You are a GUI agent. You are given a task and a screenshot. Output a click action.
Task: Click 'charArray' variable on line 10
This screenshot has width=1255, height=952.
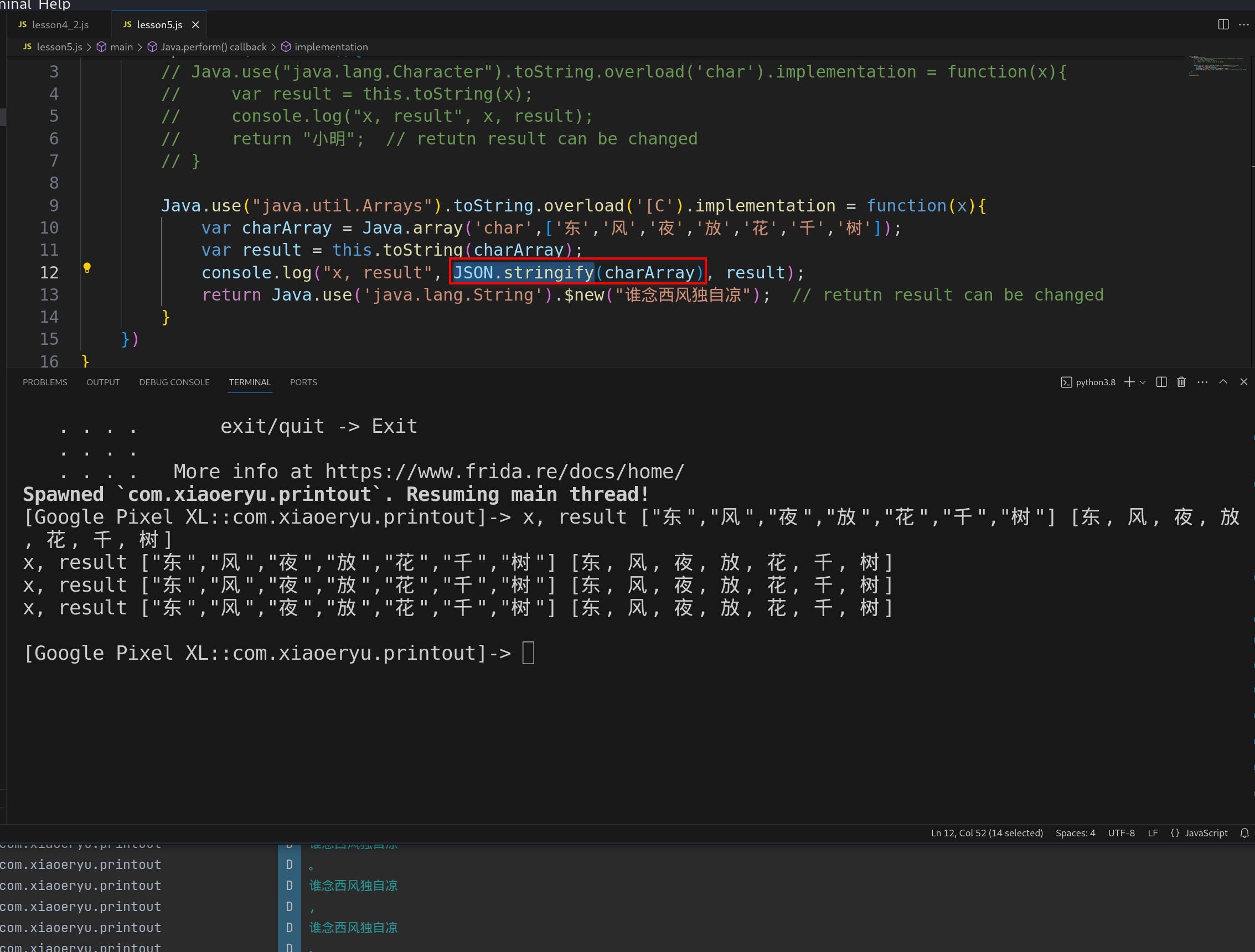pyautogui.click(x=287, y=227)
